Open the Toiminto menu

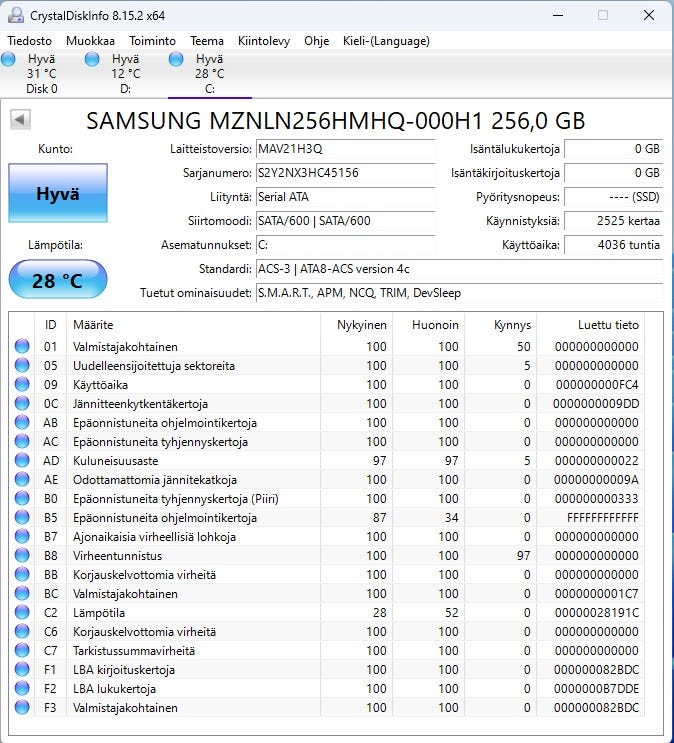(x=152, y=41)
